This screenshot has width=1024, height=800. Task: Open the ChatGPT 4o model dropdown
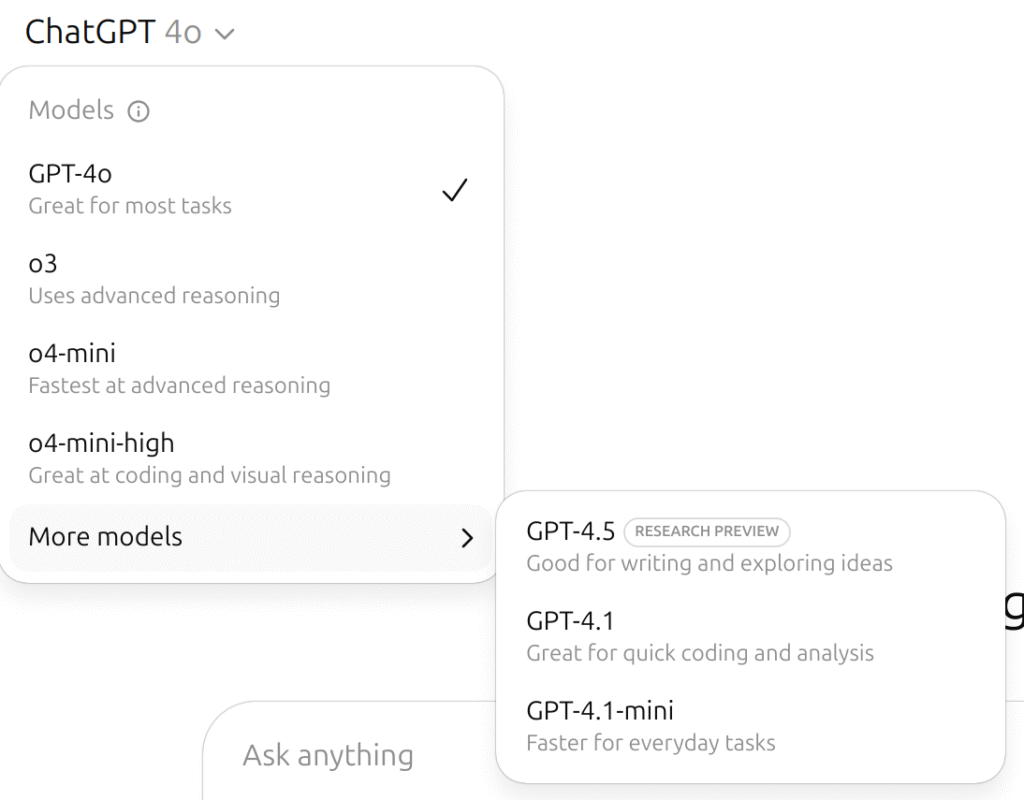pyautogui.click(x=128, y=32)
